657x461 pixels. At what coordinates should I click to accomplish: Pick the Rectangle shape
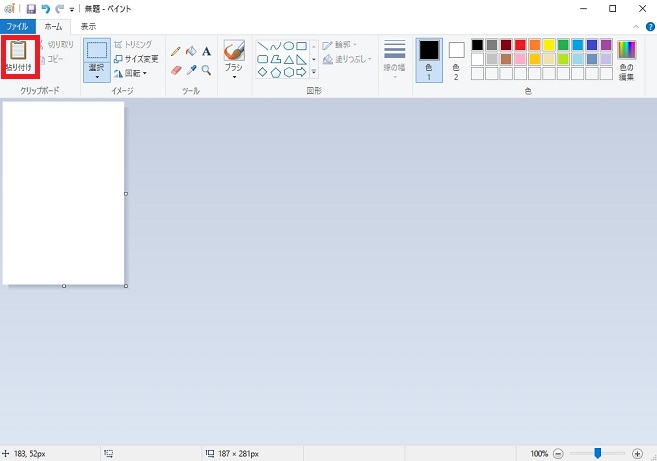pos(301,46)
